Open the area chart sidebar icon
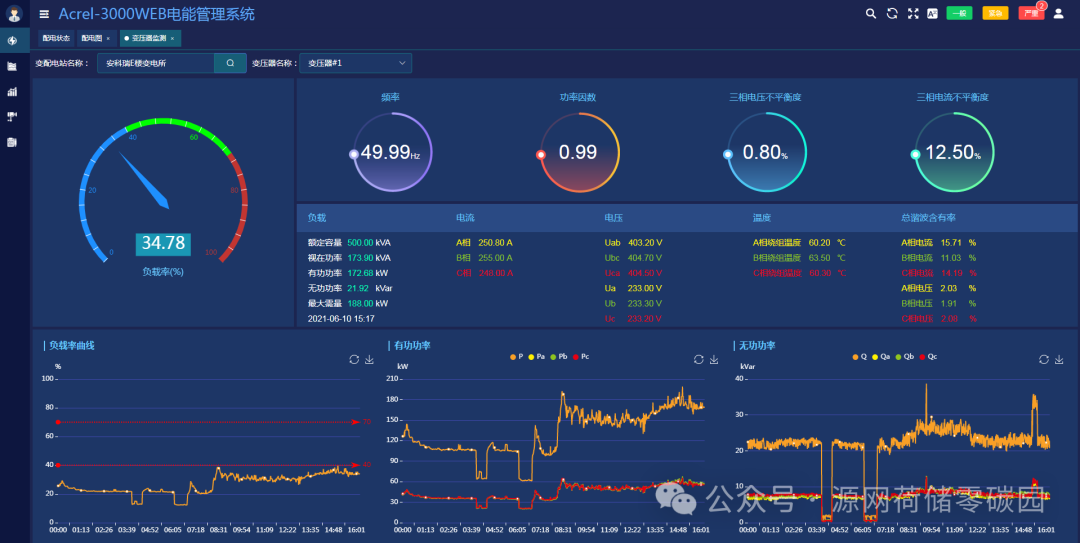1080x543 pixels. pos(12,66)
